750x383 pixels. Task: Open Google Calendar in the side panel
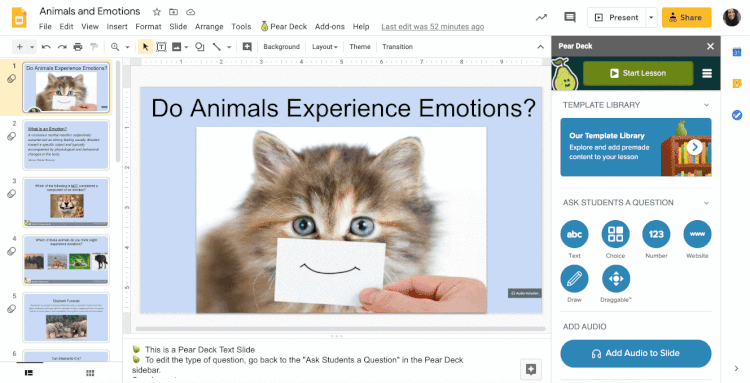[x=737, y=52]
